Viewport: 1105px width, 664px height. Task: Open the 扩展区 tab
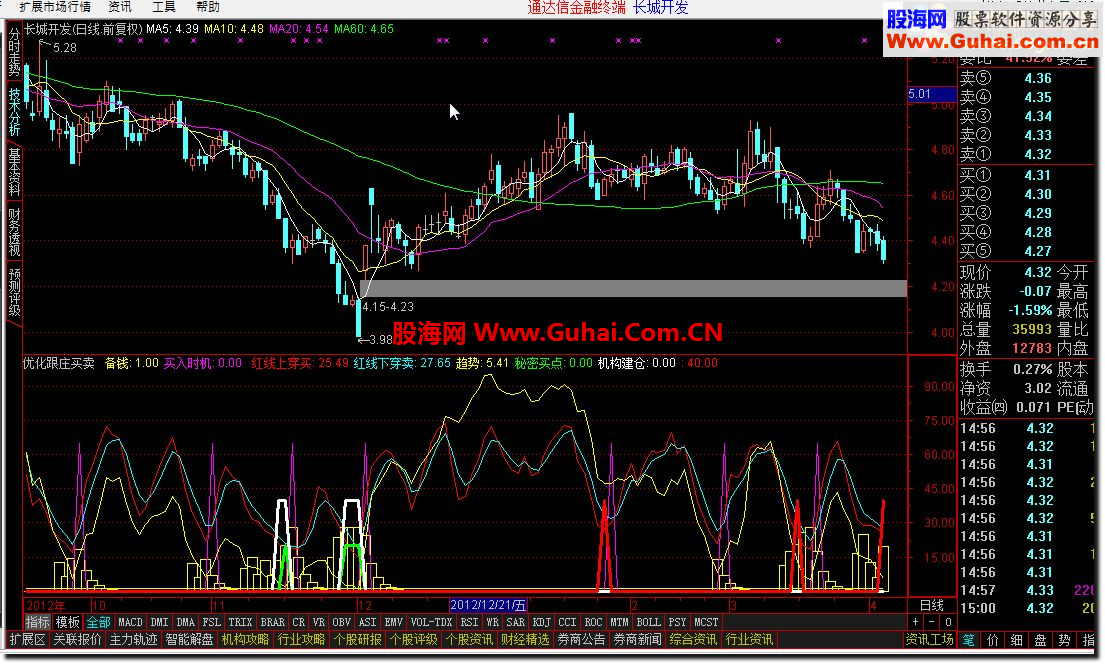pyautogui.click(x=27, y=640)
